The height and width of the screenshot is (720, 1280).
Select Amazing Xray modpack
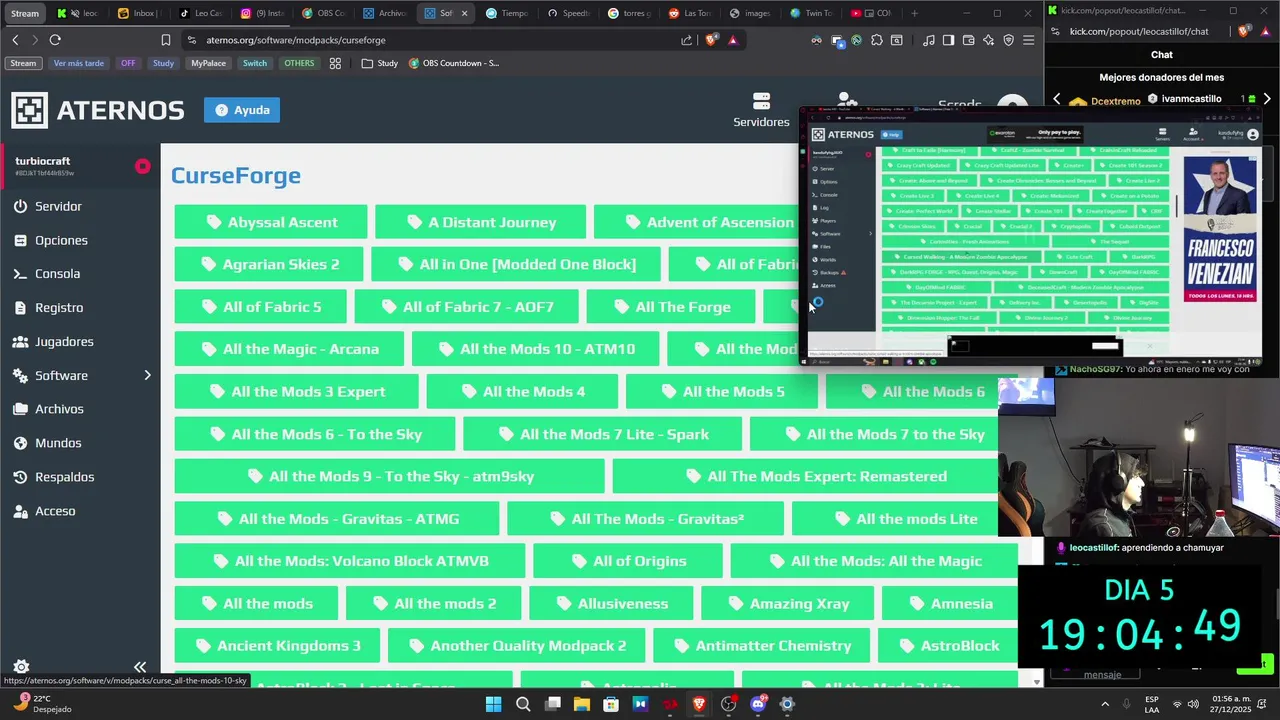click(x=787, y=603)
